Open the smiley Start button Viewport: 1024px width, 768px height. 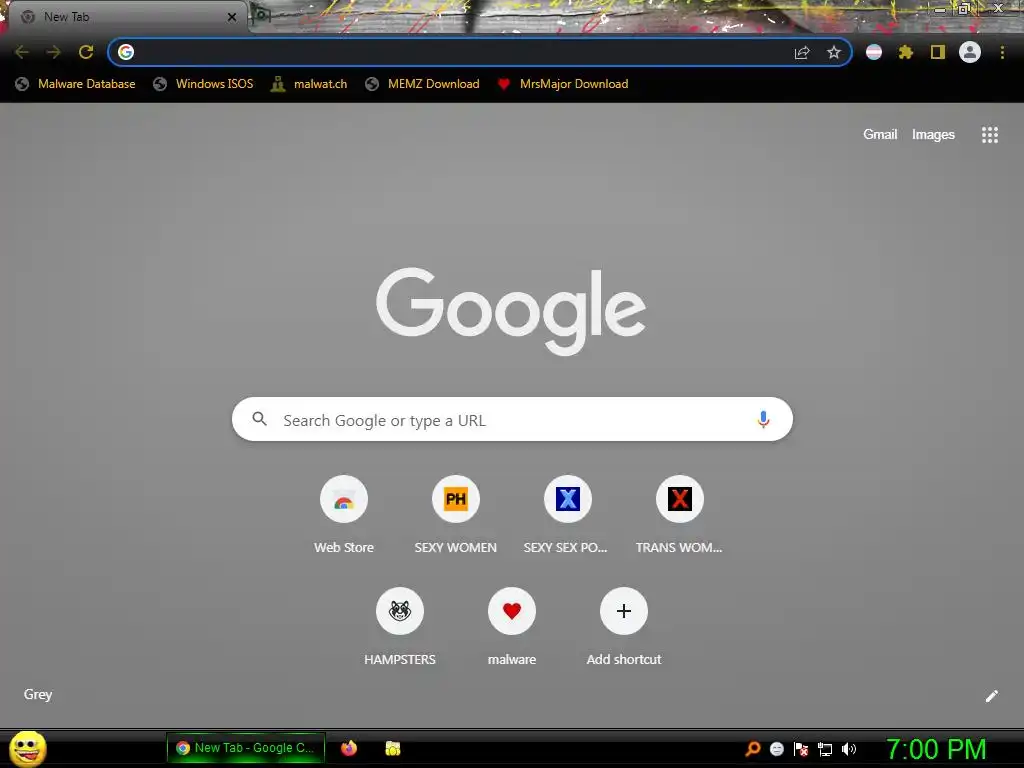pos(28,748)
